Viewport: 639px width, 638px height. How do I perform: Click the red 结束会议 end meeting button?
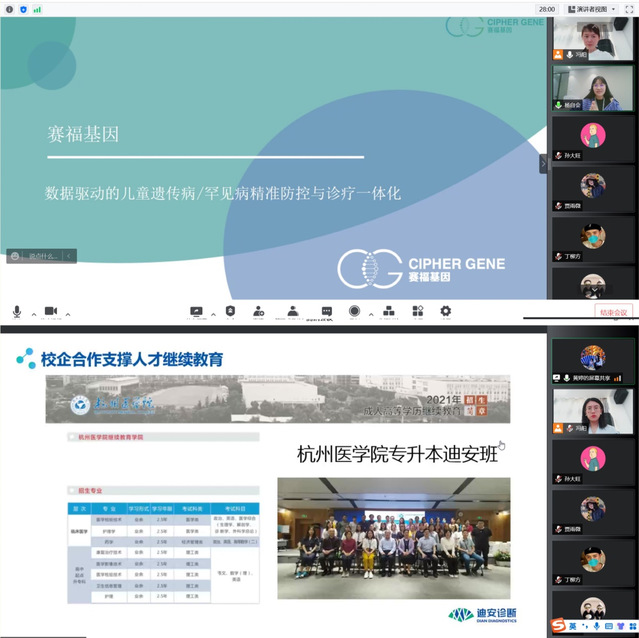[x=613, y=312]
